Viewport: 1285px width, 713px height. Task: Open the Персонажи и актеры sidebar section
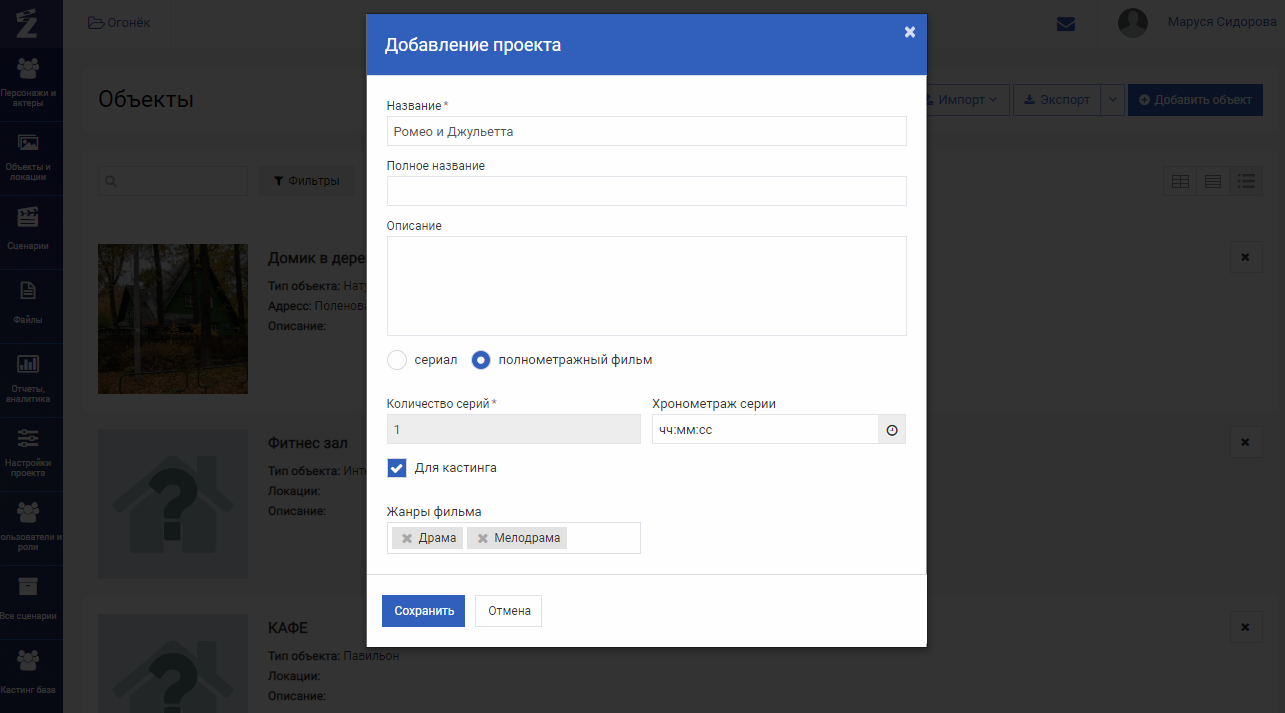pyautogui.click(x=29, y=82)
